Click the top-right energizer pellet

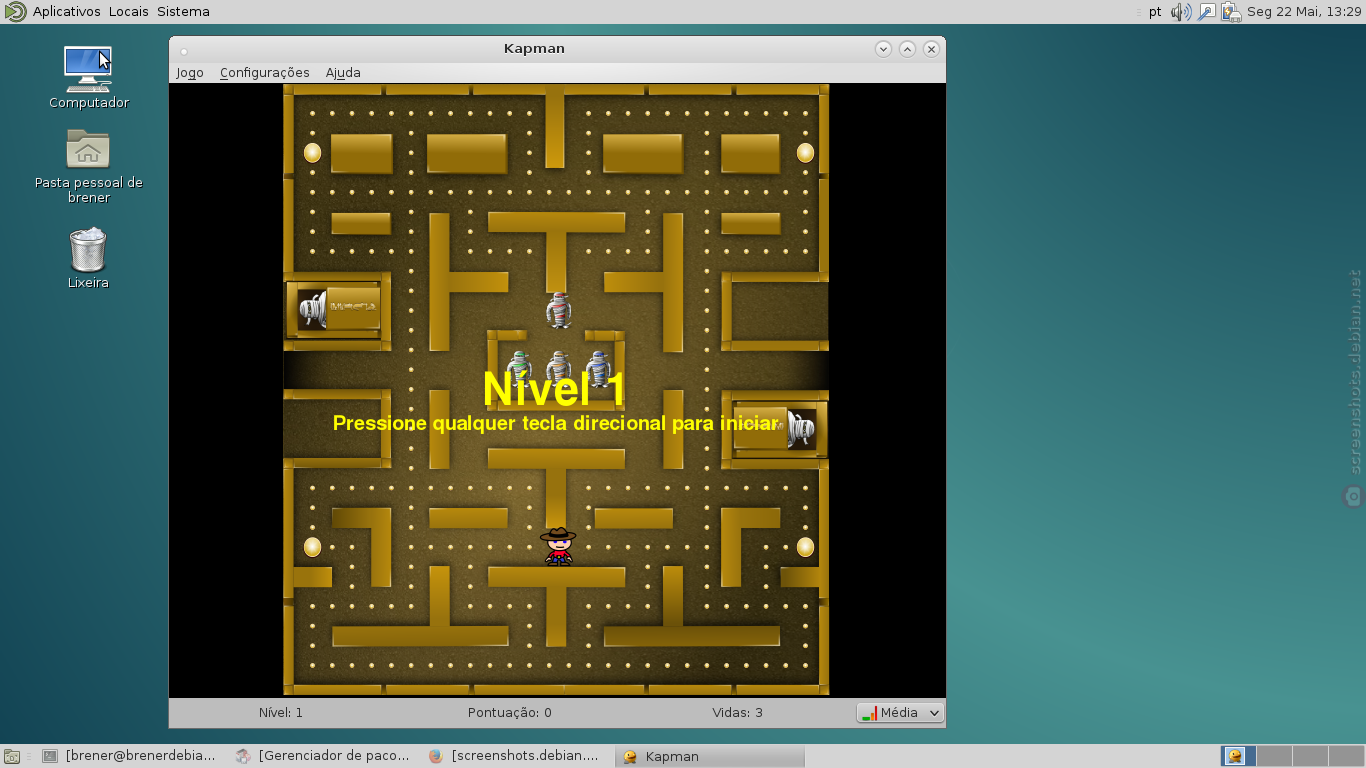coord(805,153)
